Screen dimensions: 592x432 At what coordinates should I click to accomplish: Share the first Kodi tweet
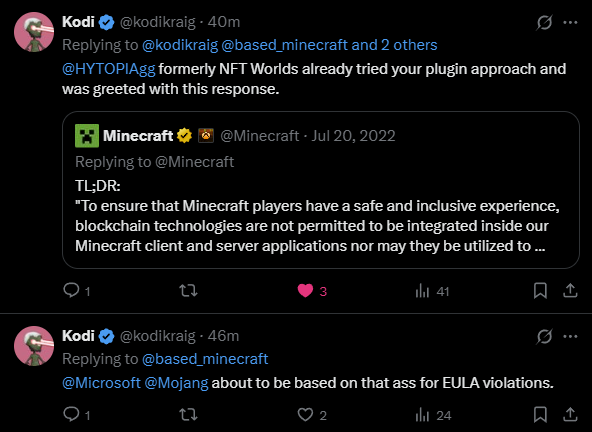(x=570, y=291)
